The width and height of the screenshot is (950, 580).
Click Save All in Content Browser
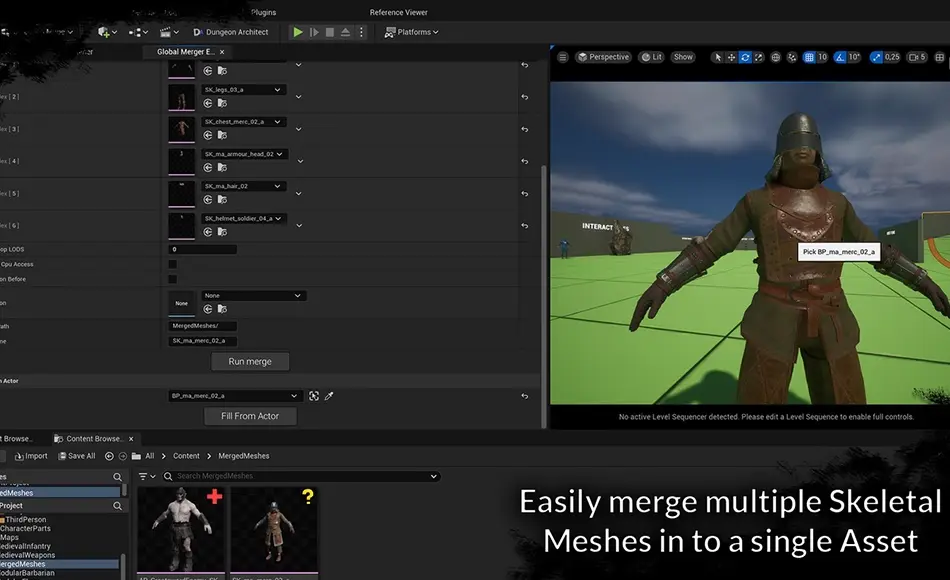click(76, 456)
